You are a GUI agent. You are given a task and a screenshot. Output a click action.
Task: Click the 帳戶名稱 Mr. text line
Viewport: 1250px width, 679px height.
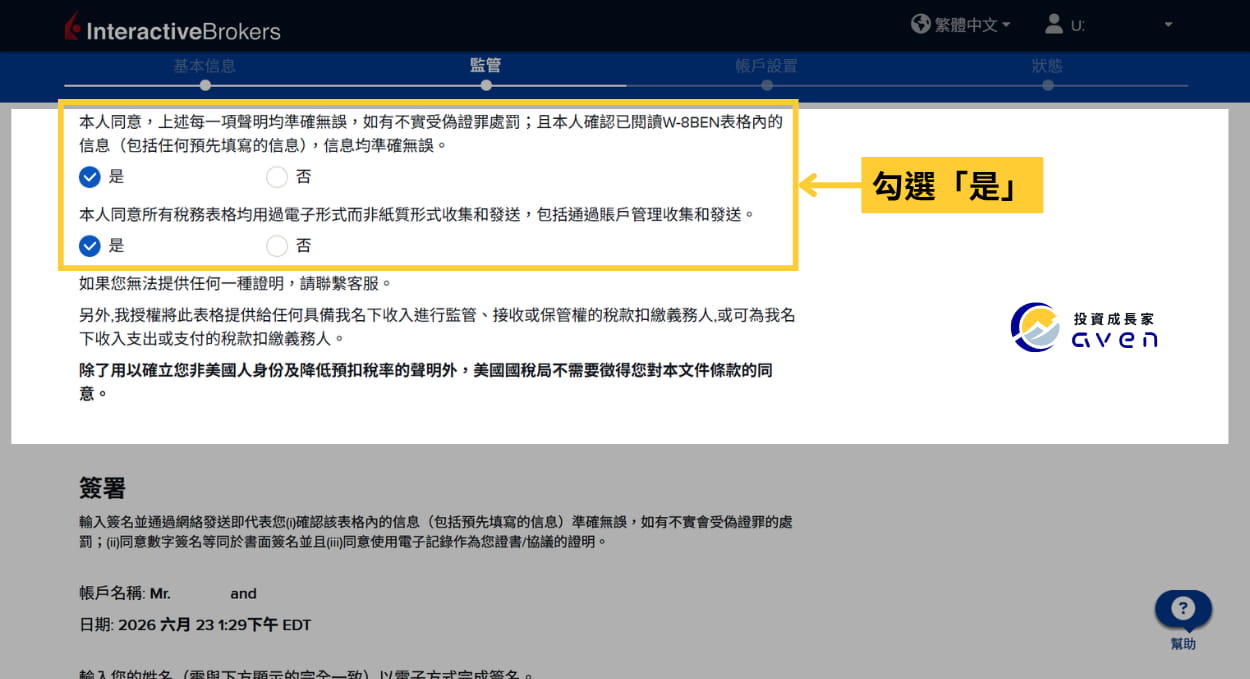pos(168,593)
